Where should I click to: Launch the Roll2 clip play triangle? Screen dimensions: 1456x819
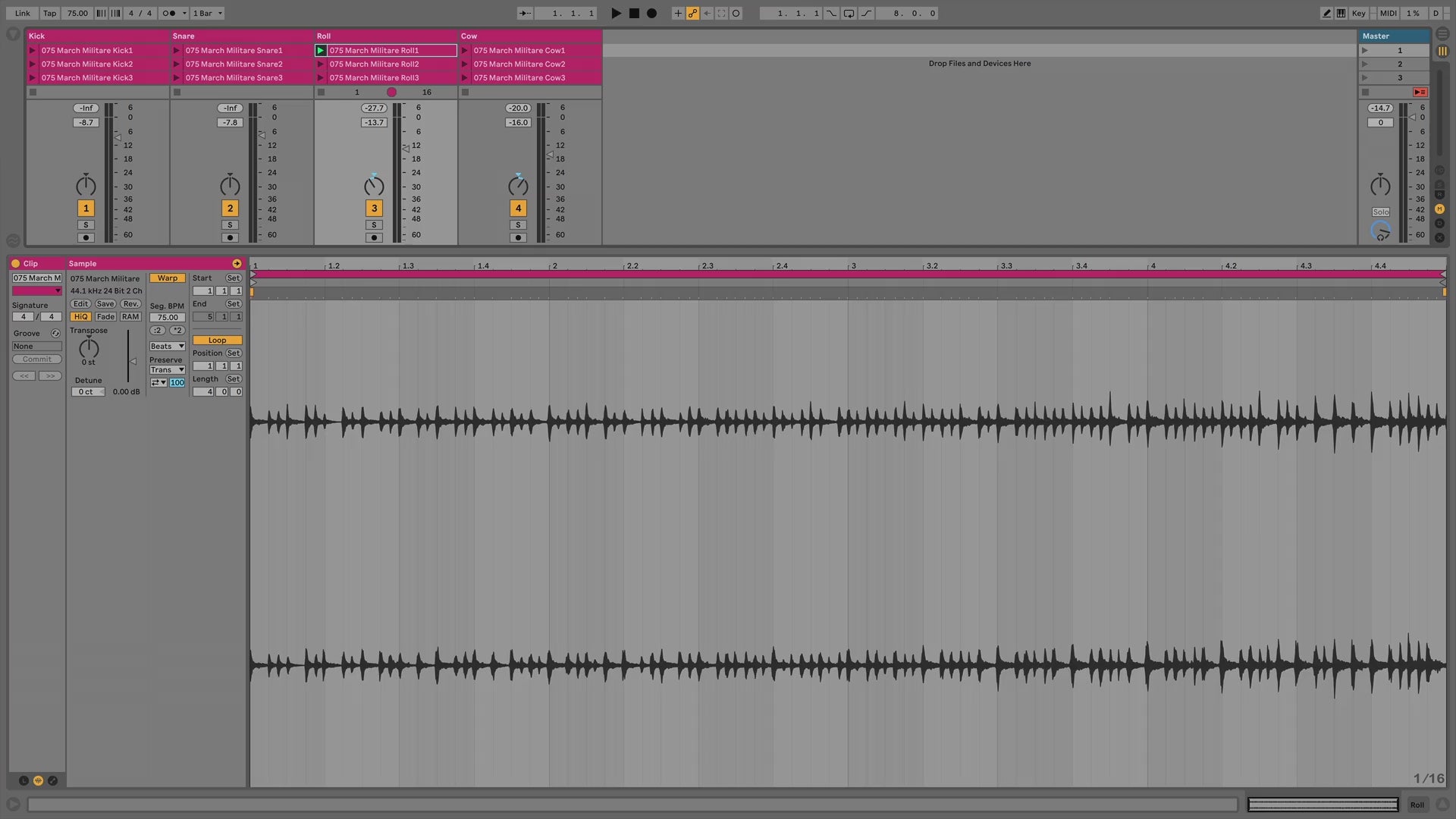321,64
